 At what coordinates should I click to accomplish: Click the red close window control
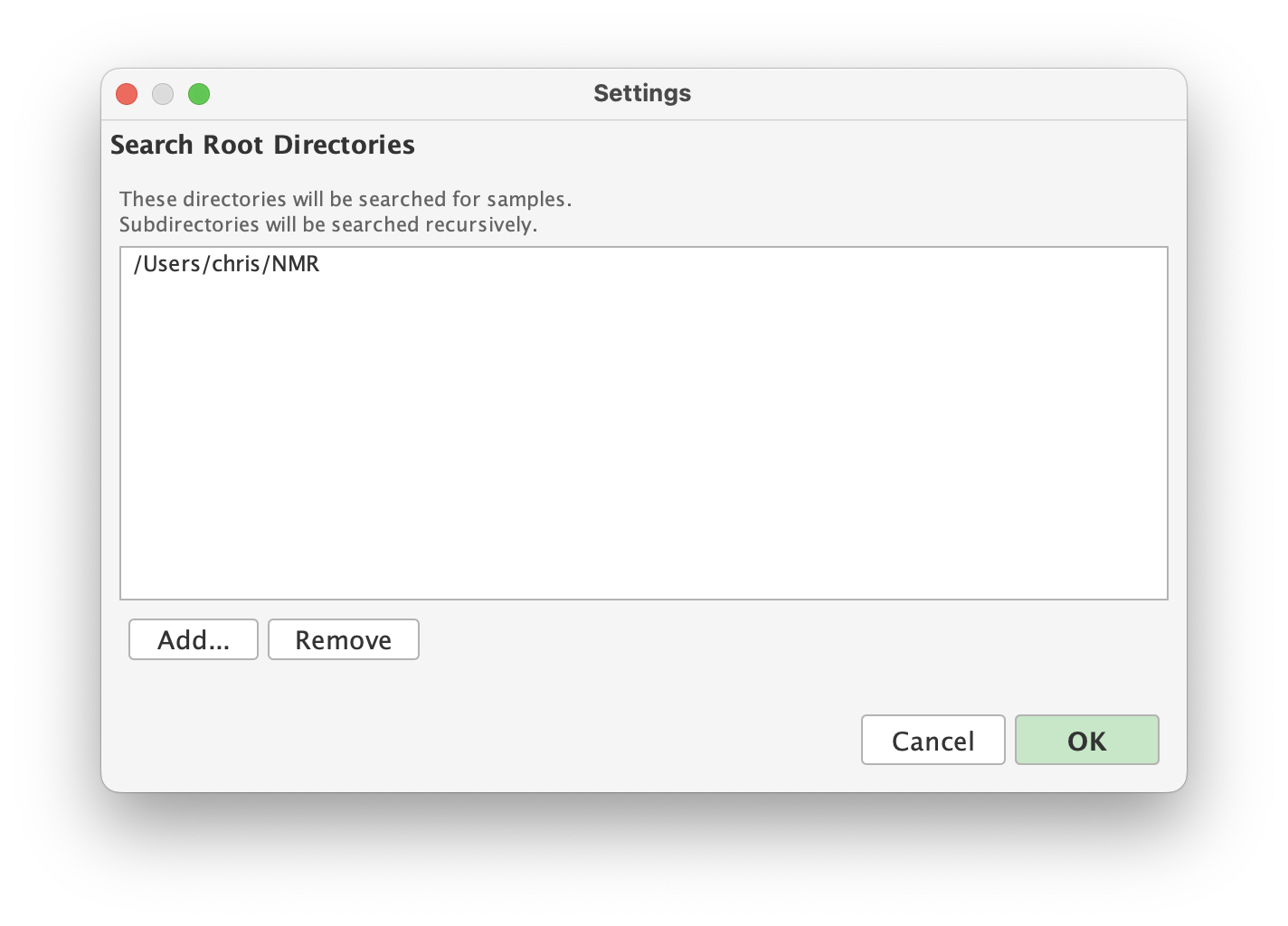pyautogui.click(x=127, y=94)
